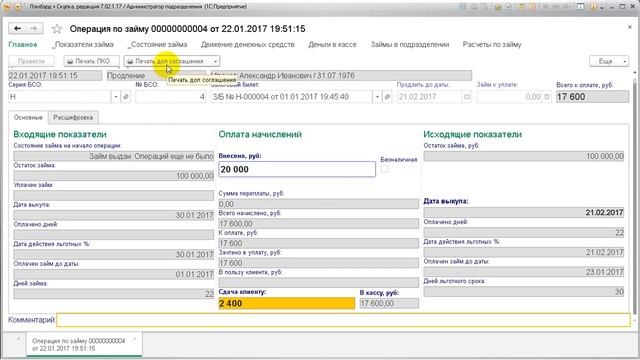640x360 pixels.
Task: Click the Сдача клиенту value 2 400
Action: pyautogui.click(x=287, y=303)
